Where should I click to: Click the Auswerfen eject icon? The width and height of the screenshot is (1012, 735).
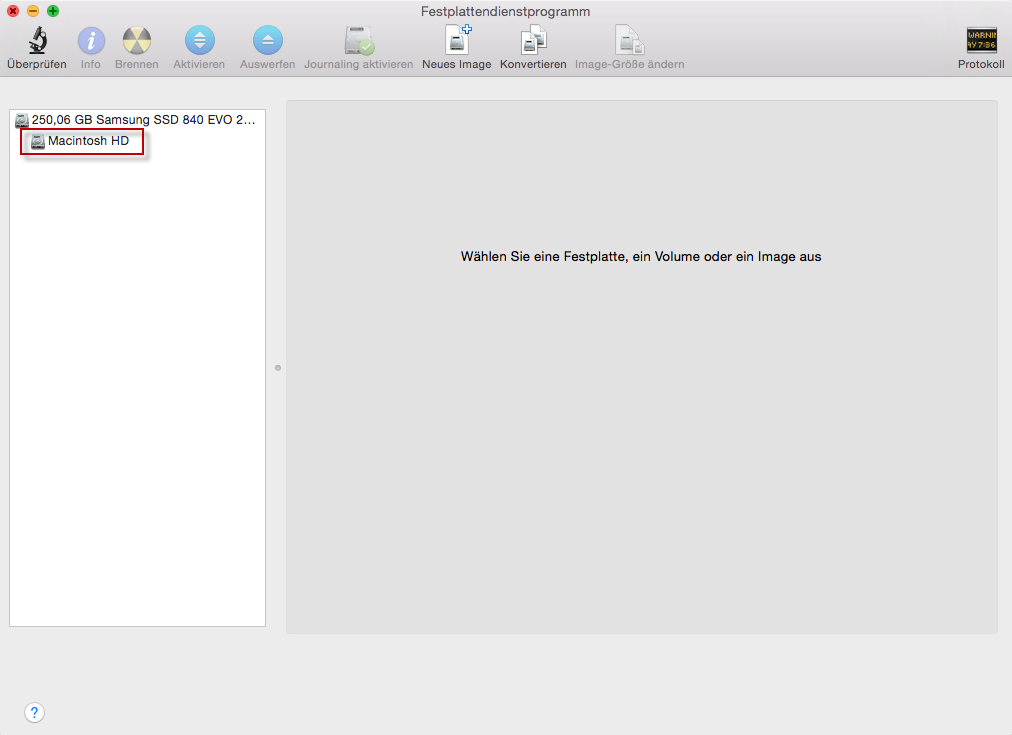pyautogui.click(x=268, y=41)
